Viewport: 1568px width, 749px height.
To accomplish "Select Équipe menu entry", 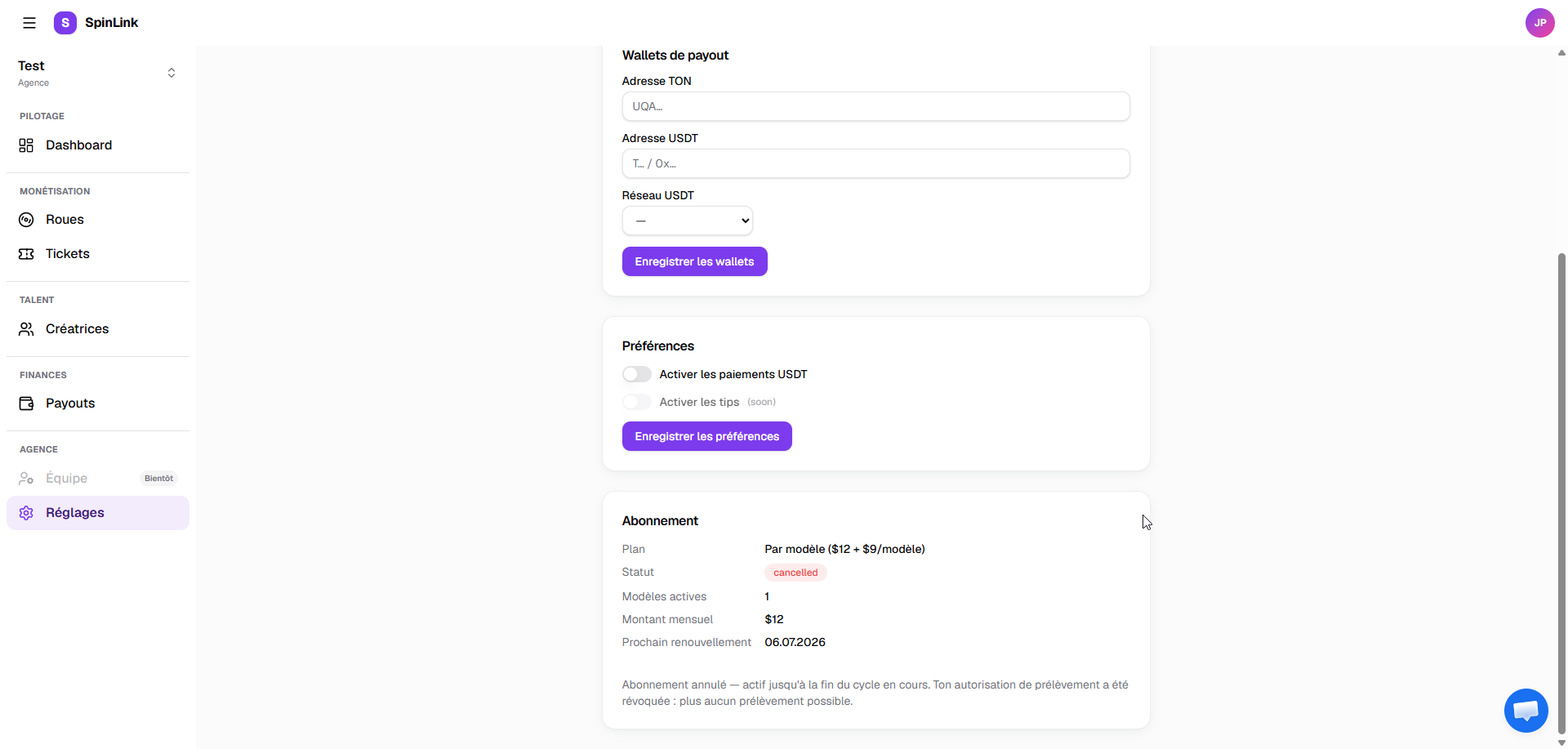I will point(98,479).
